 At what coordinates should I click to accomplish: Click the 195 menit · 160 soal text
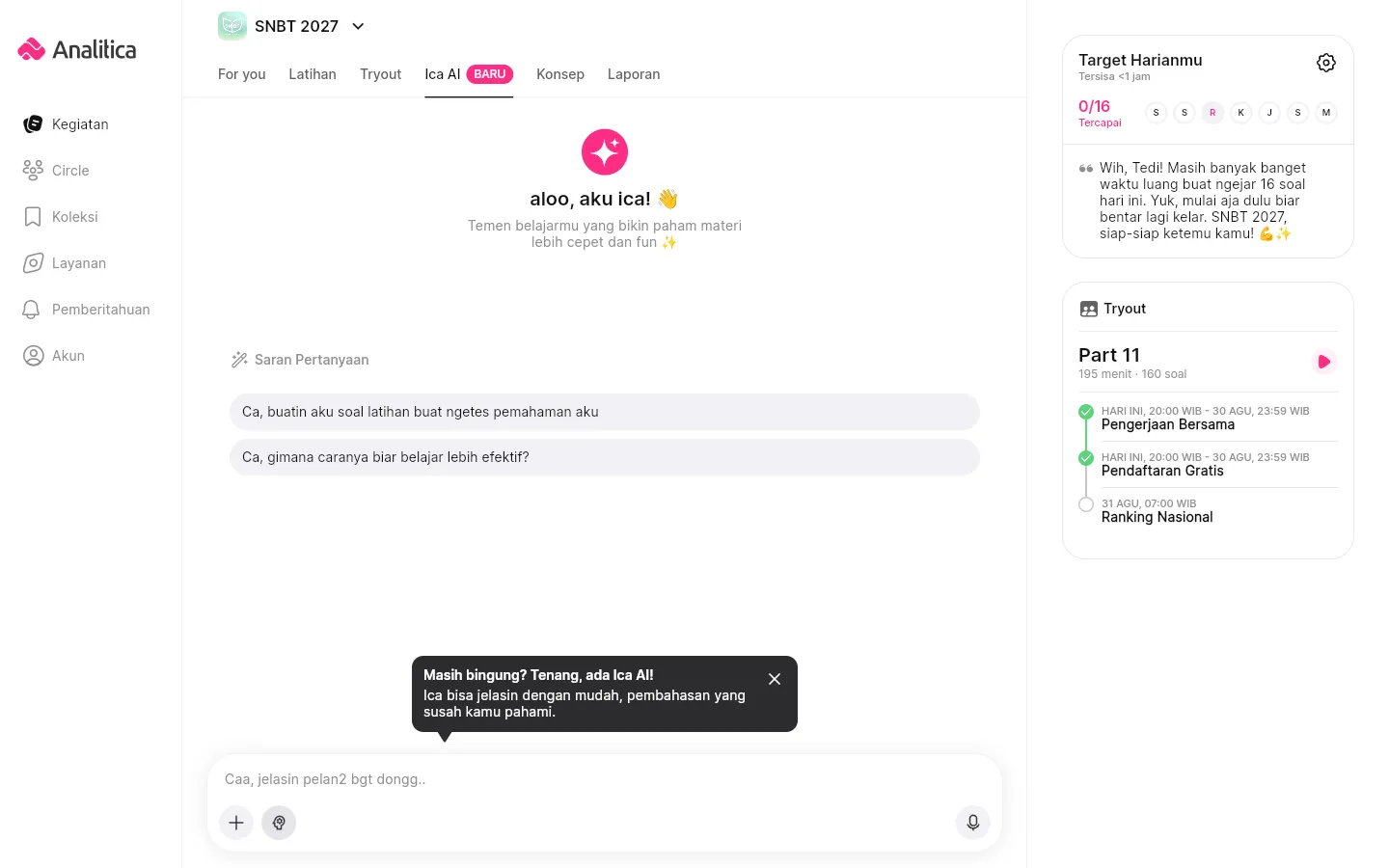(x=1132, y=374)
